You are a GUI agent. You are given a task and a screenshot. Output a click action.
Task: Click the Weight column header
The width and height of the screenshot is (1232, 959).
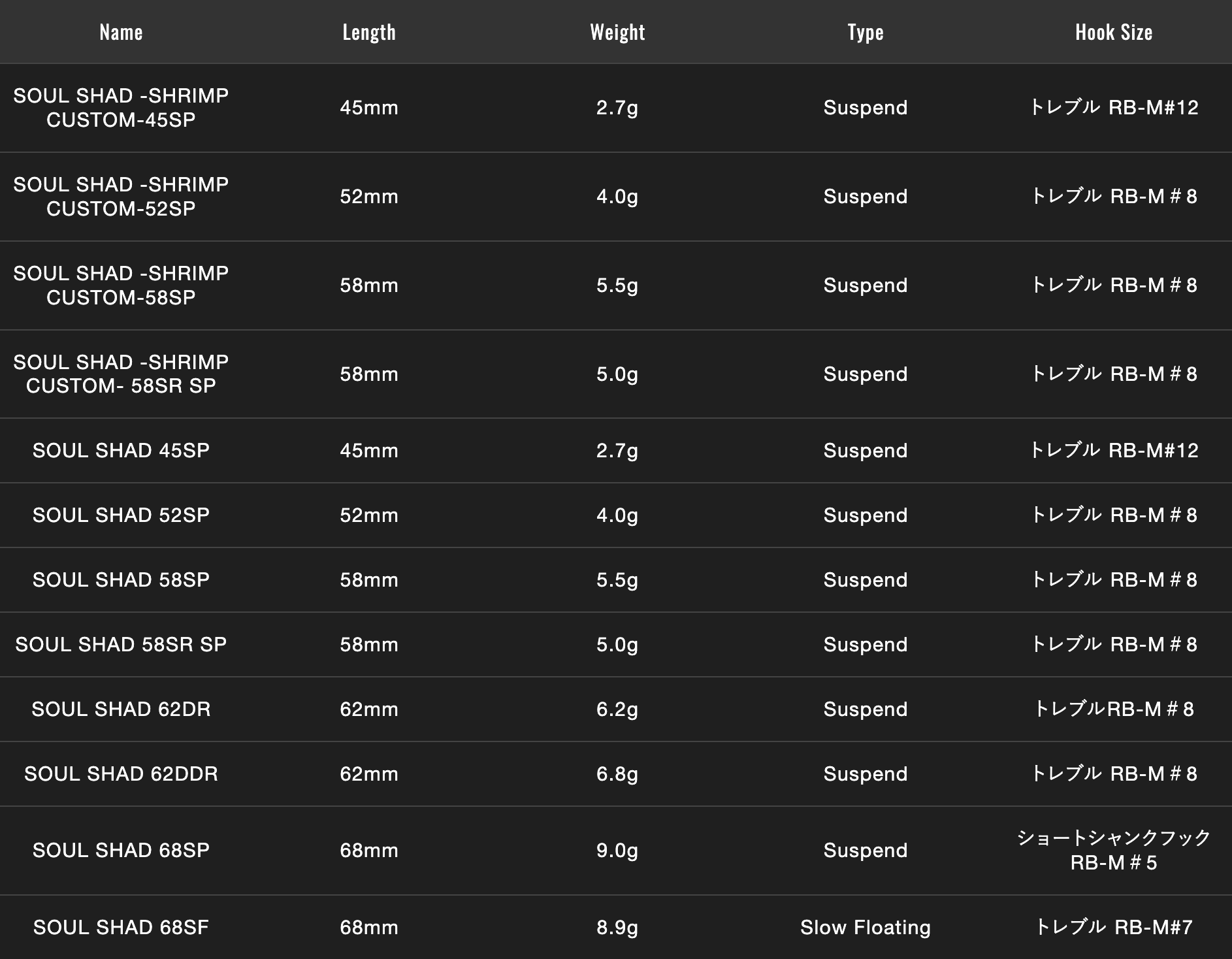(617, 32)
